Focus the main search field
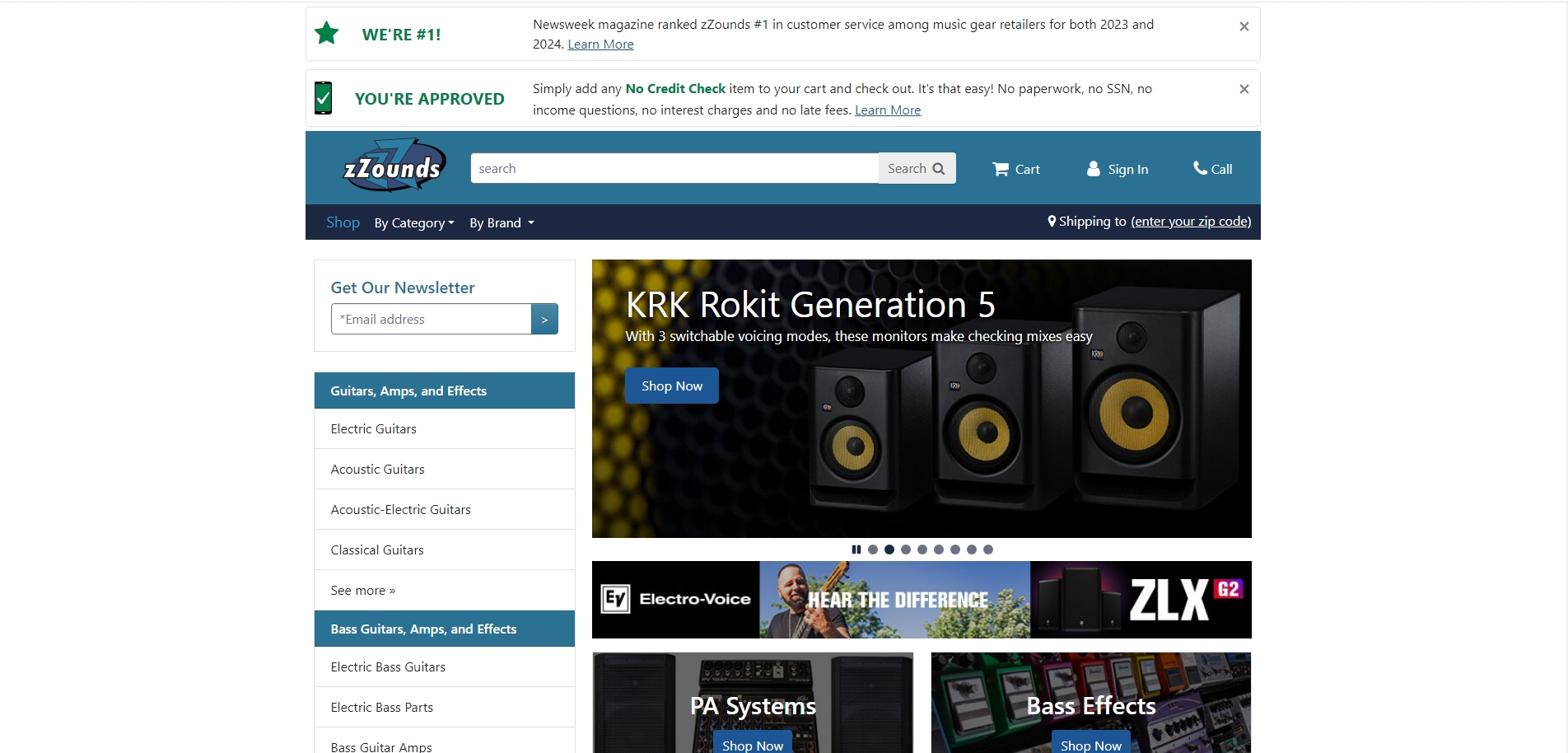Viewport: 1568px width, 753px height. click(x=674, y=168)
